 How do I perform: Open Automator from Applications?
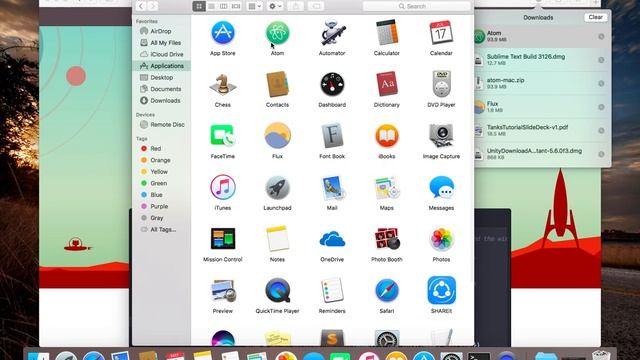point(332,33)
